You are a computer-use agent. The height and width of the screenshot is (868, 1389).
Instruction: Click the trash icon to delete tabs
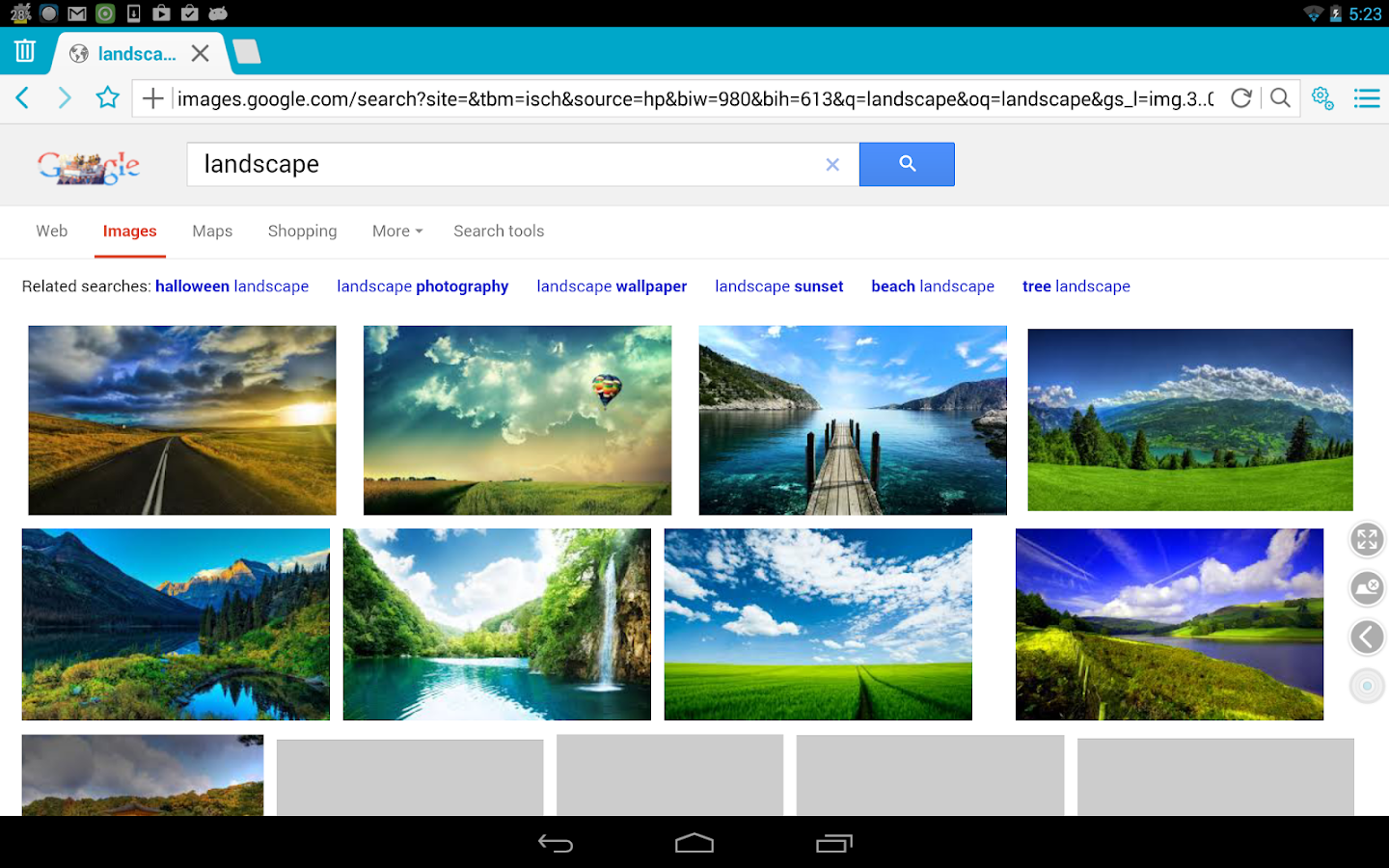[24, 50]
